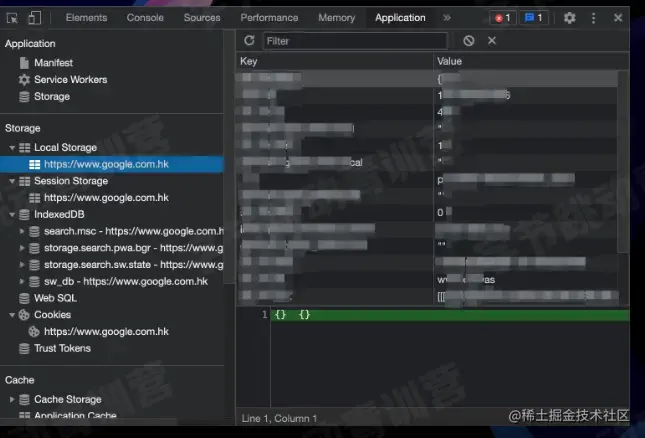Open the Trust Tokens item
This screenshot has height=438, width=645.
click(x=63, y=348)
